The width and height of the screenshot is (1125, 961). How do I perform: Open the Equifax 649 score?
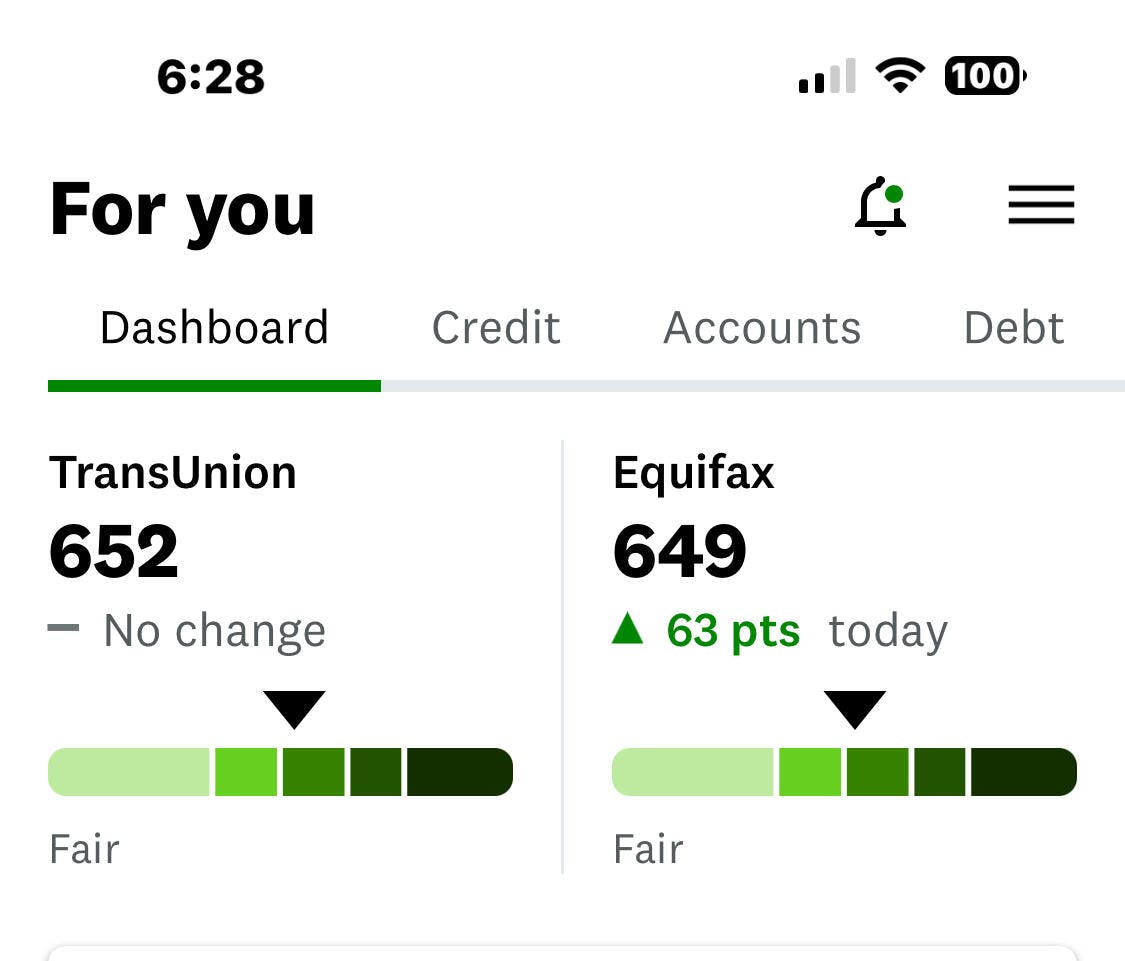coord(680,552)
